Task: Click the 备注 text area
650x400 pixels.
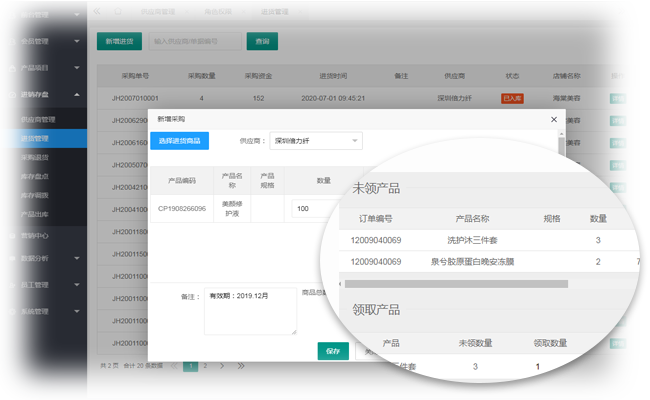Action: coord(250,312)
